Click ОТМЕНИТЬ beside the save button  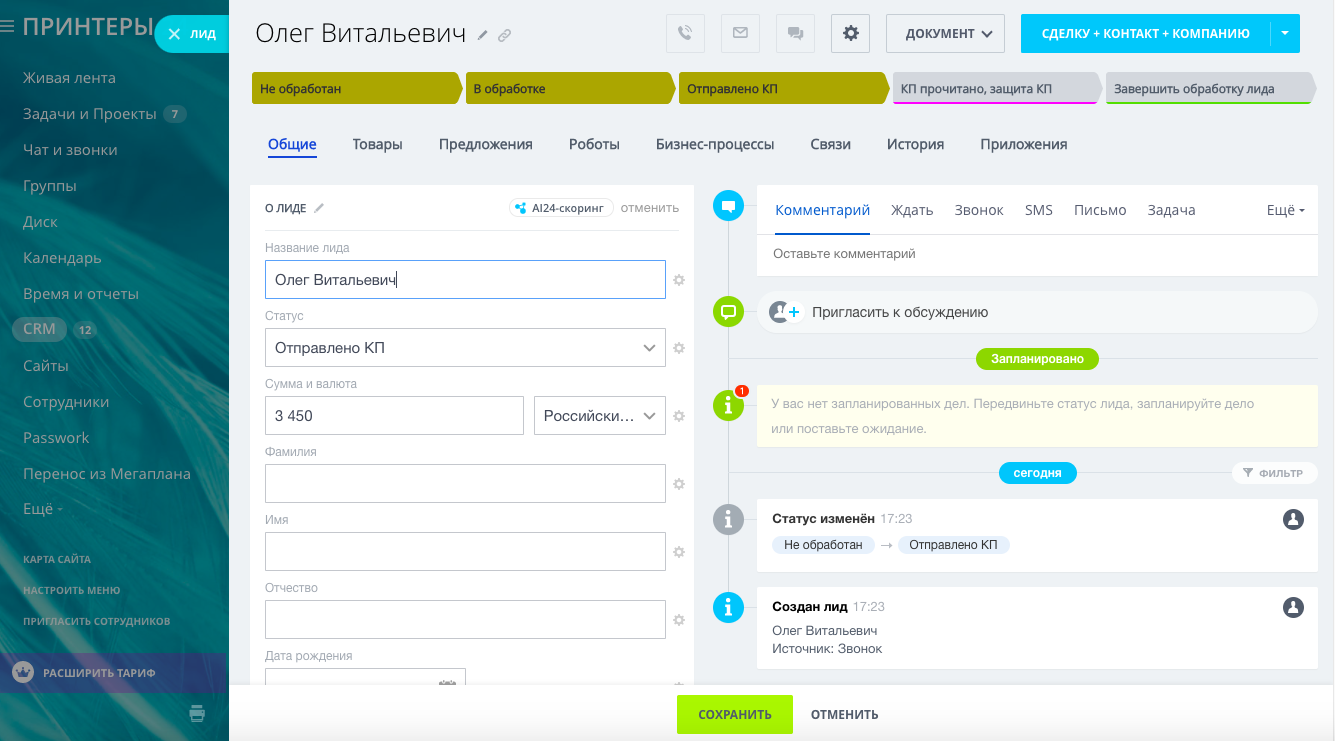tap(845, 715)
